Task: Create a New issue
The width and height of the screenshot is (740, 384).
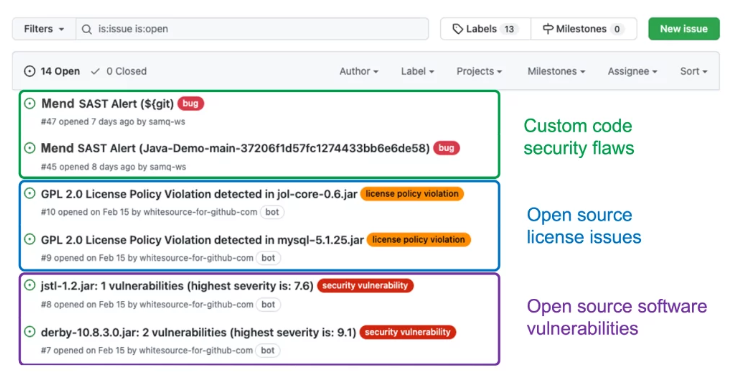Action: tap(684, 29)
